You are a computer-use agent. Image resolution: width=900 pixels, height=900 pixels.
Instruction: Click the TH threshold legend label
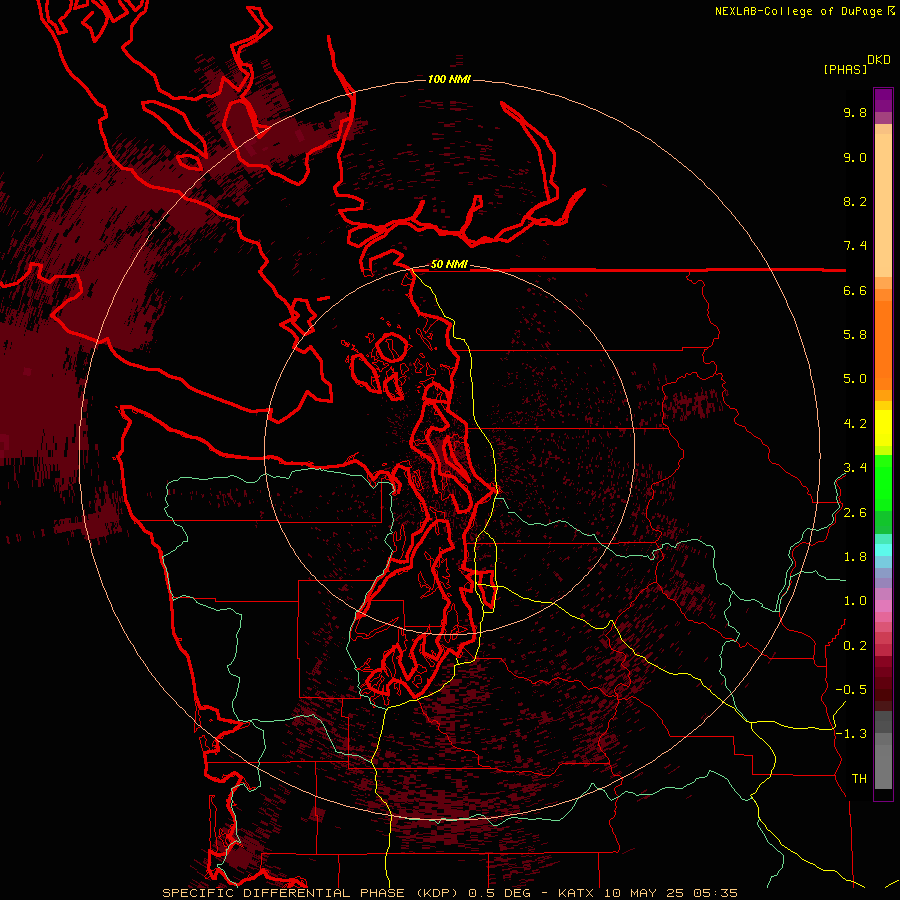pos(859,779)
